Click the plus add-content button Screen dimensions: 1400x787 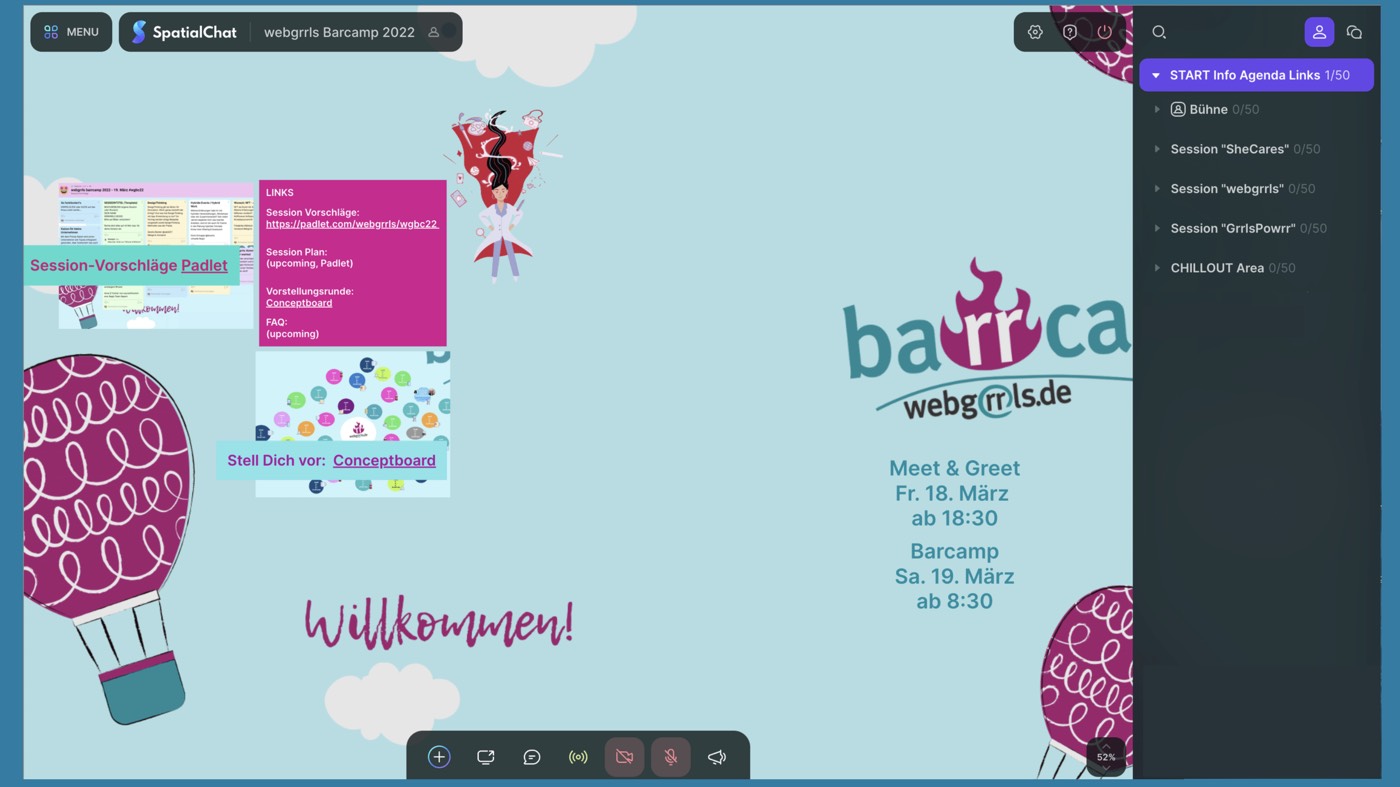coord(439,757)
